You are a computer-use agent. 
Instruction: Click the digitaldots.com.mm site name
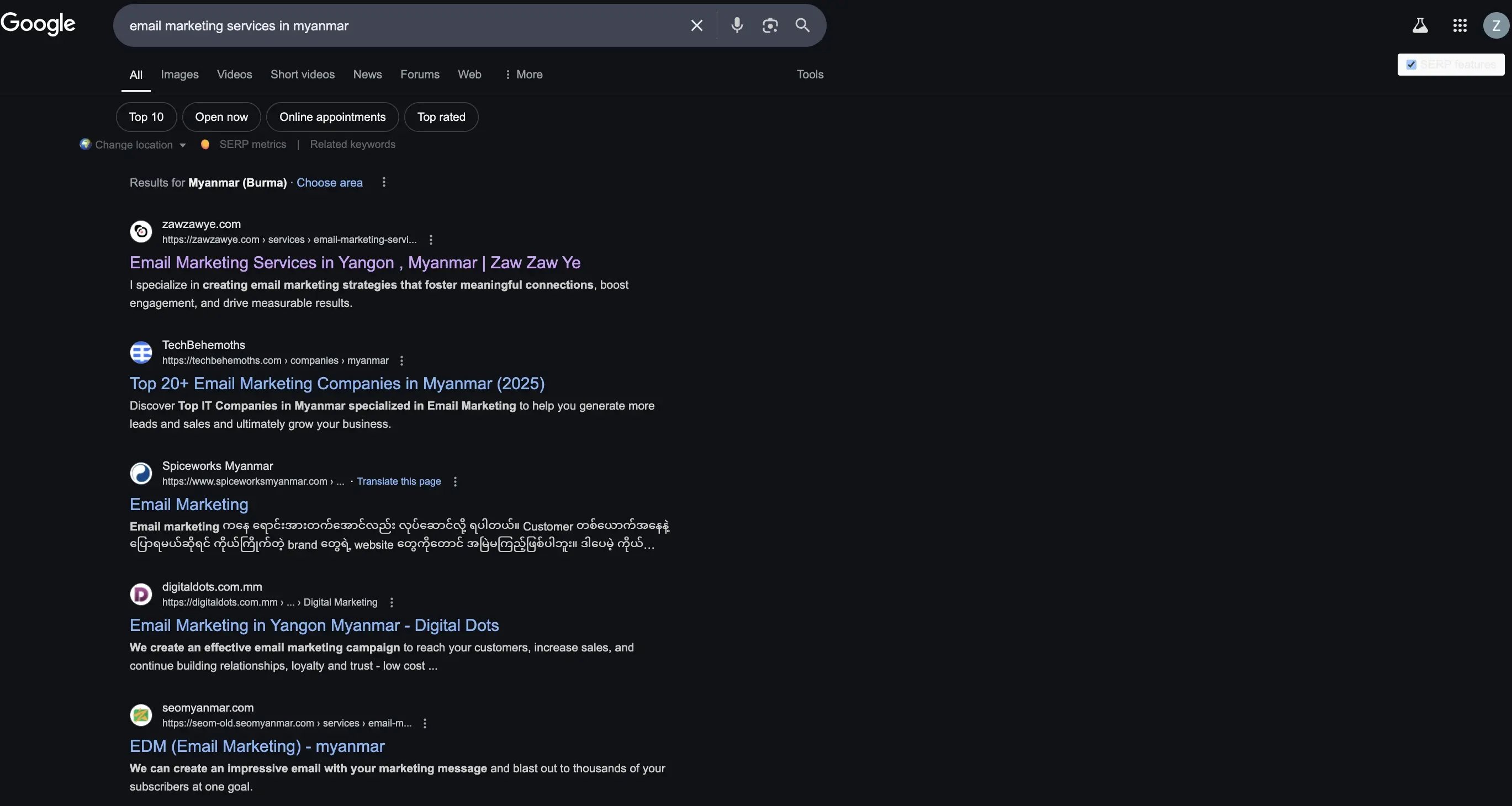212,587
